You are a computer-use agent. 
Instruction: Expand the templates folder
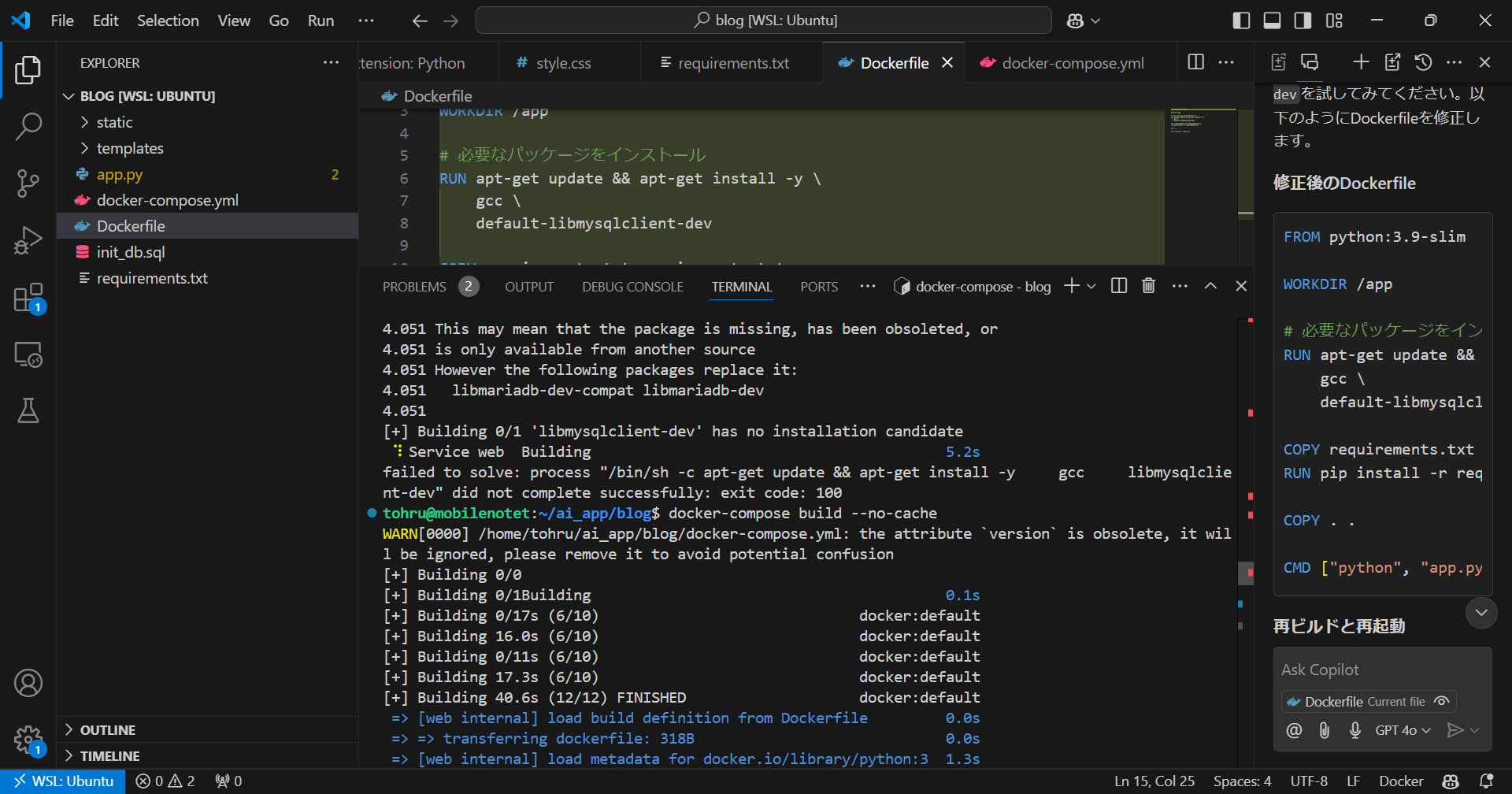click(x=130, y=148)
